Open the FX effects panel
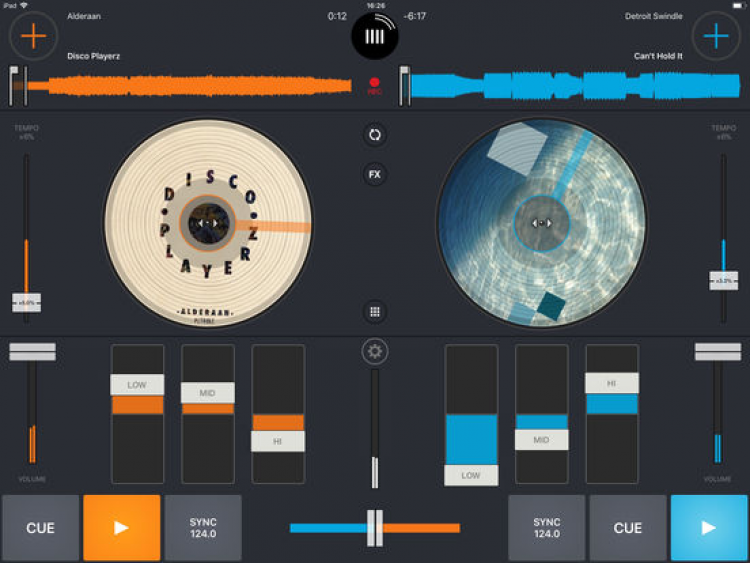 coord(375,175)
